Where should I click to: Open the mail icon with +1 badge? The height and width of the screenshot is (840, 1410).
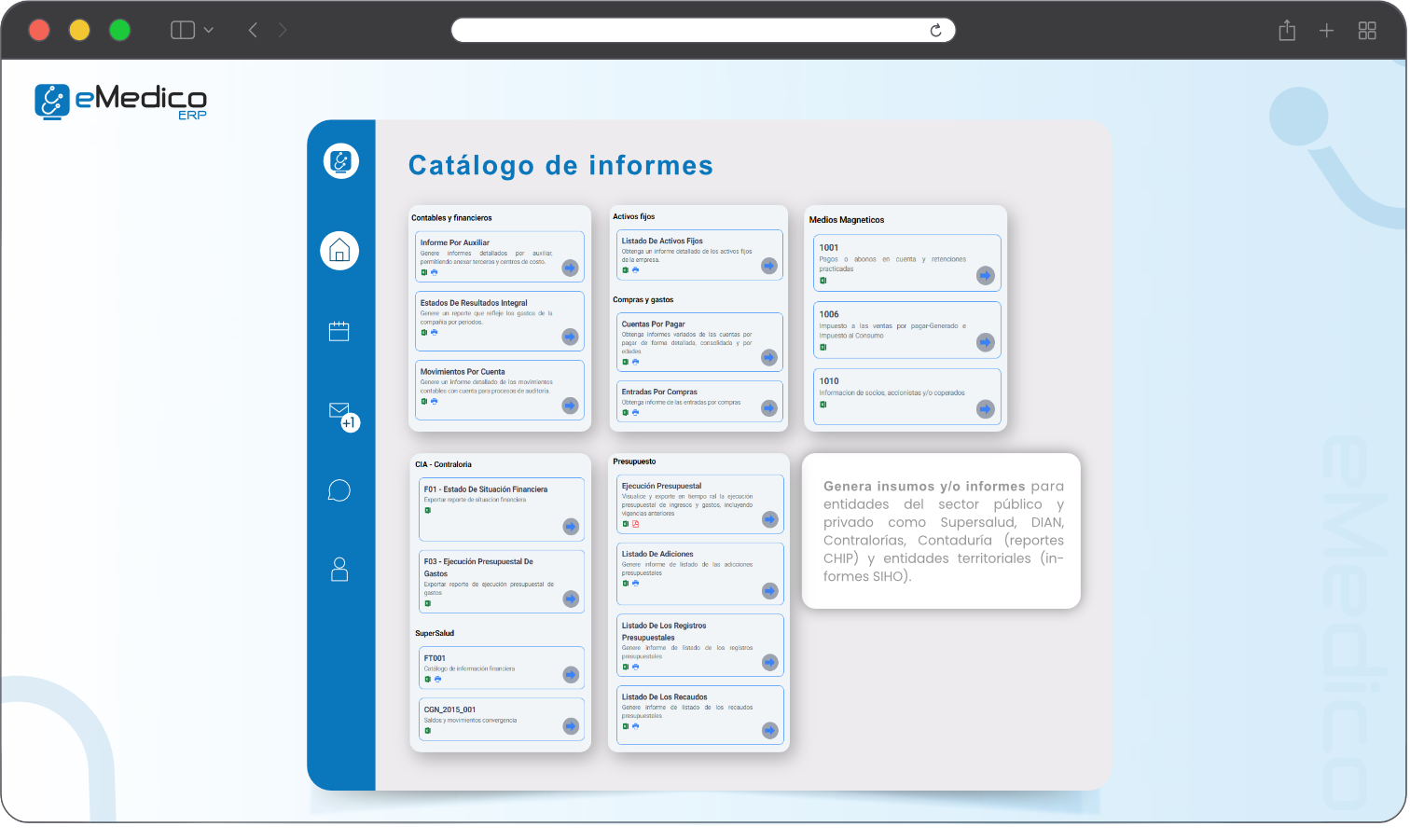[x=342, y=415]
